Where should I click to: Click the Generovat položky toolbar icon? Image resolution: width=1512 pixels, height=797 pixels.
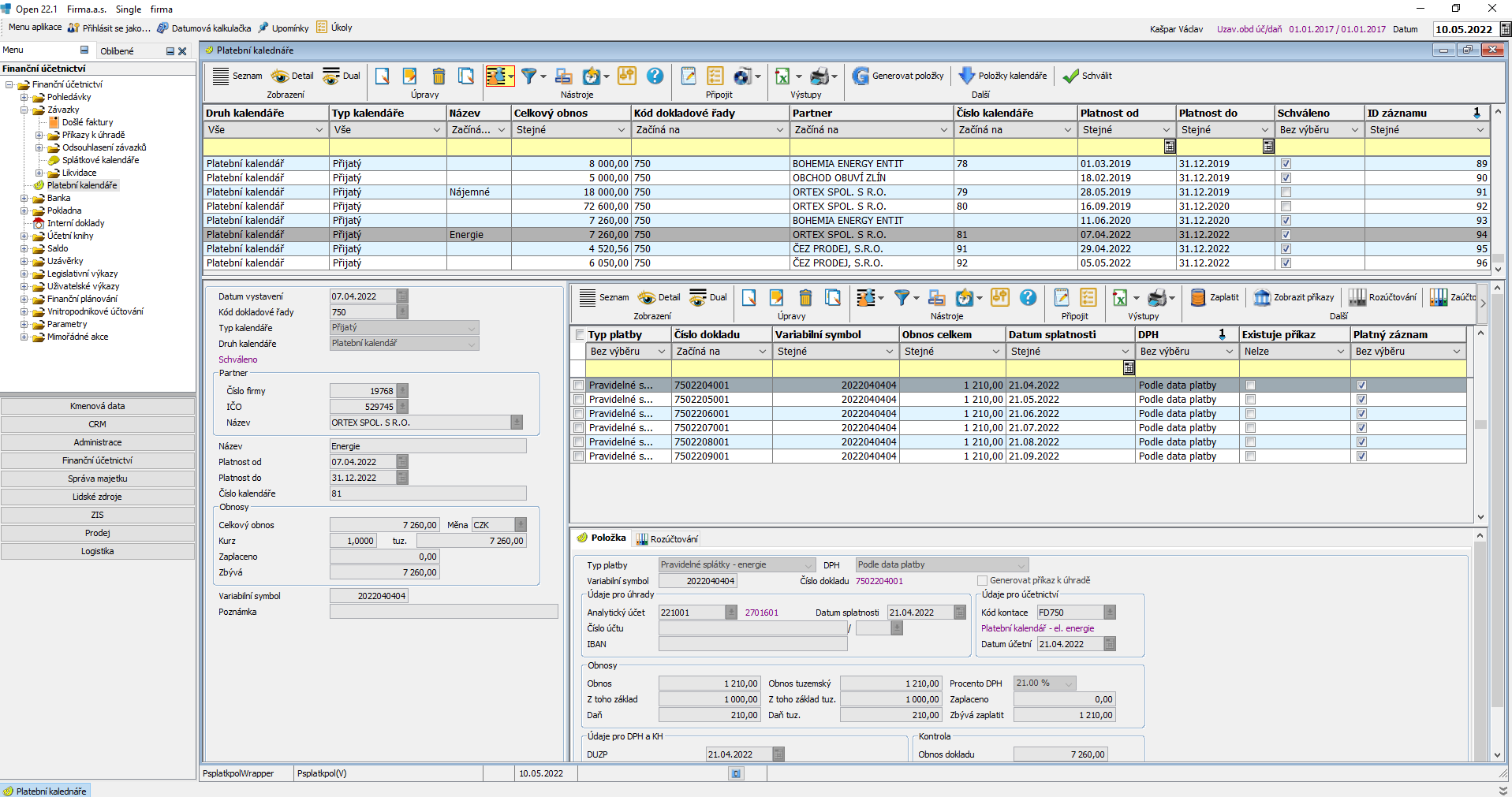(x=861, y=76)
